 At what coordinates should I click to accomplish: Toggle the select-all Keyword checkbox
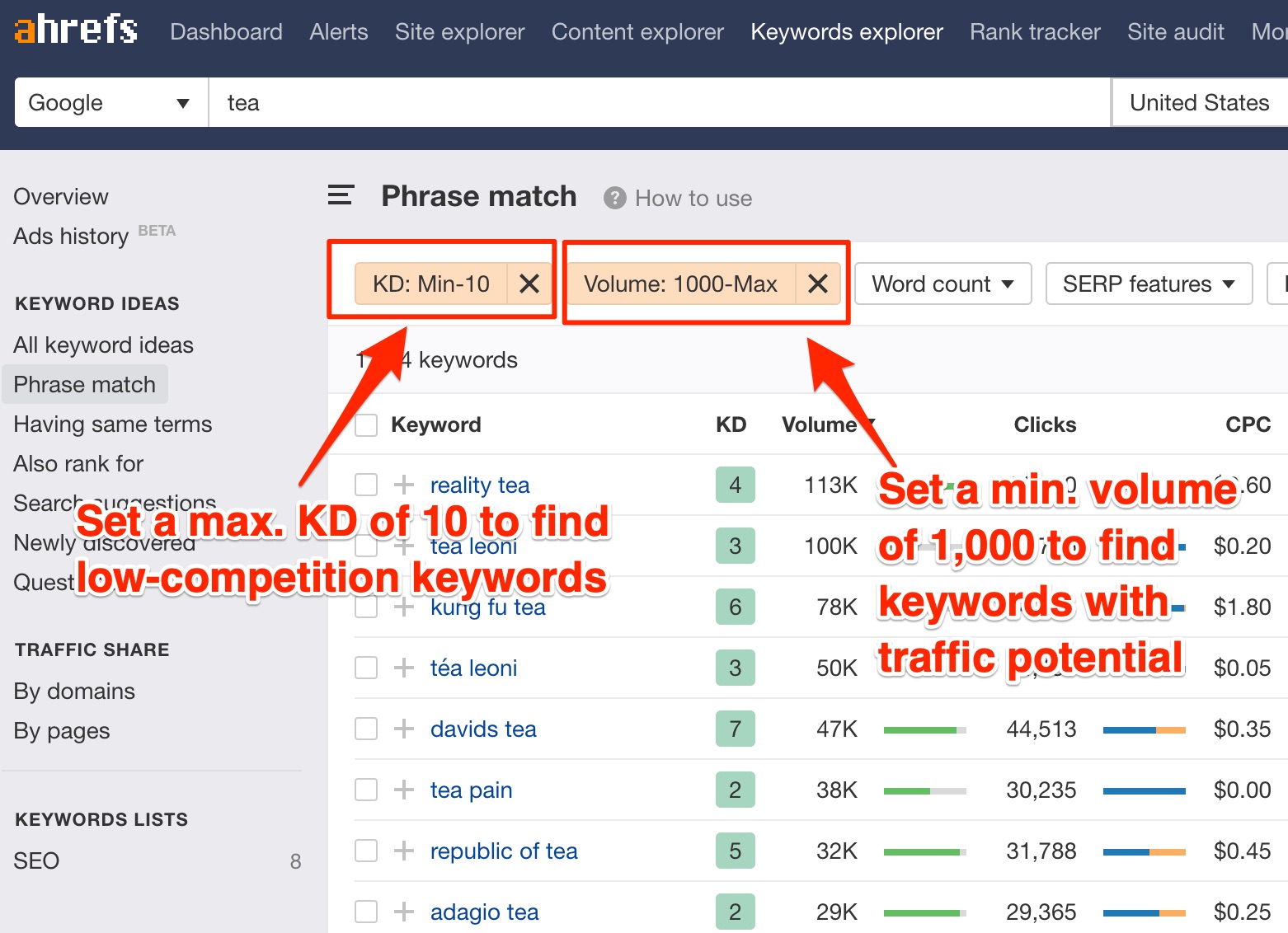point(366,425)
